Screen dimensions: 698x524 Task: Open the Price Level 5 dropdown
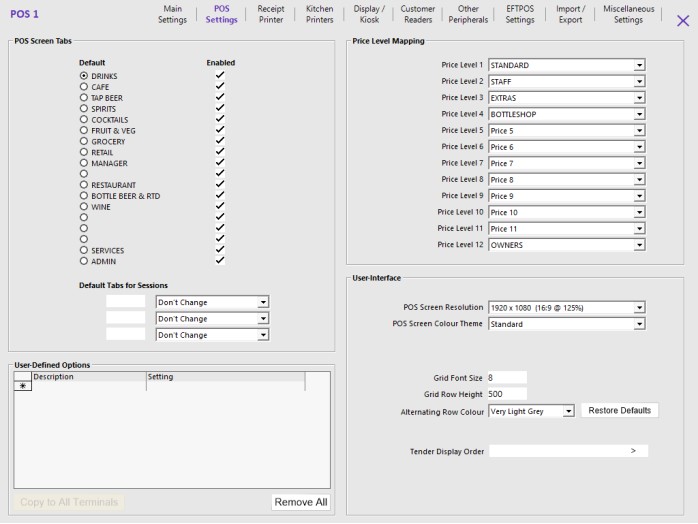coord(639,130)
